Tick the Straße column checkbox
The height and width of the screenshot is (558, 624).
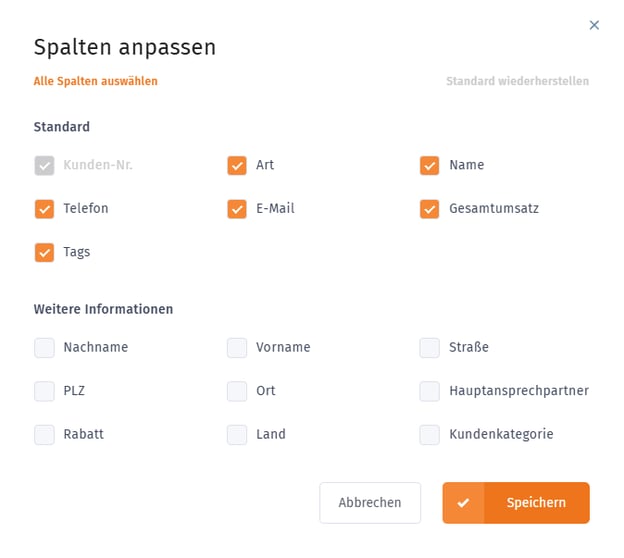click(x=430, y=348)
